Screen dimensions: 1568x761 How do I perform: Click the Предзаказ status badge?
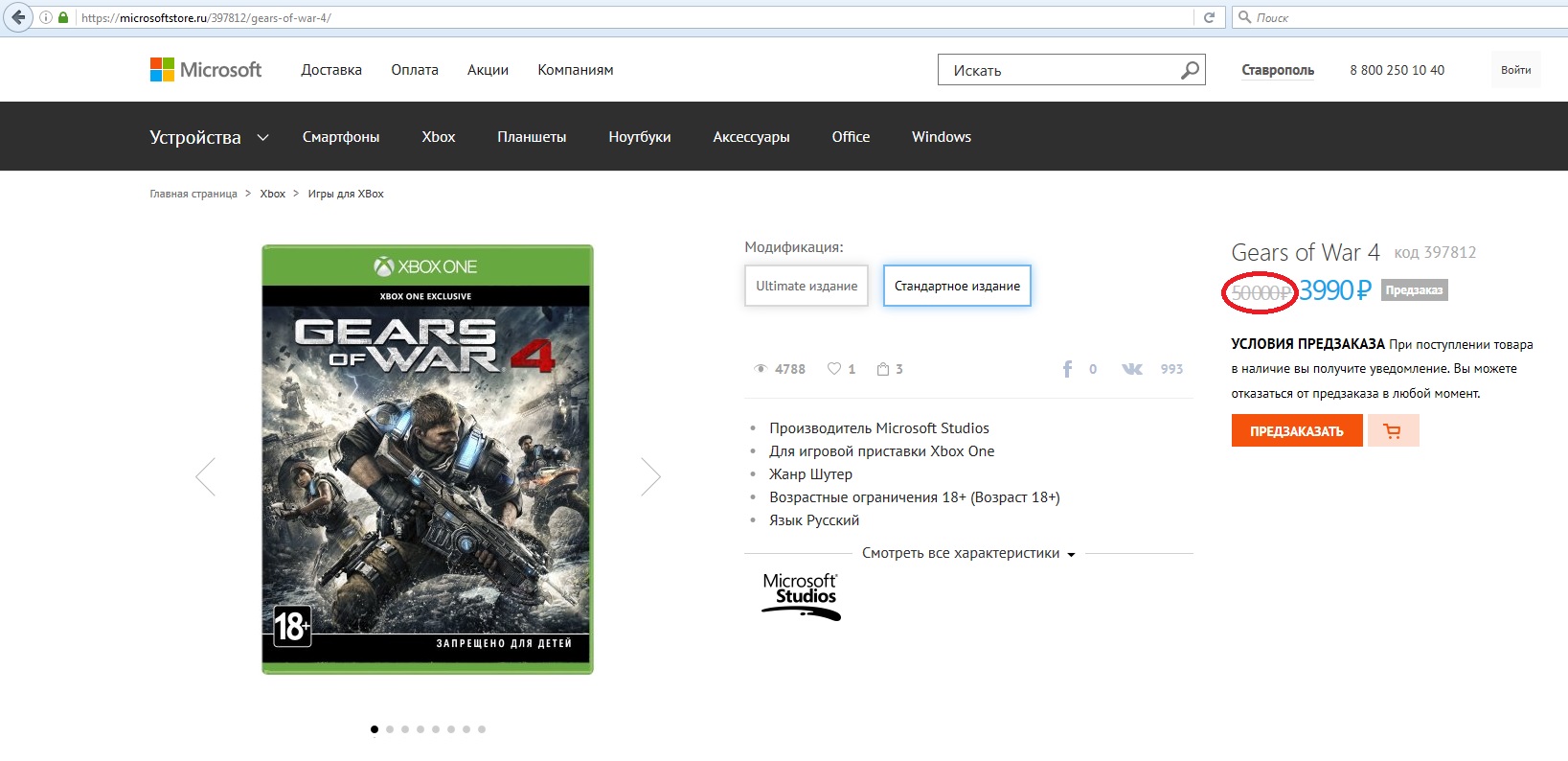(x=1414, y=290)
